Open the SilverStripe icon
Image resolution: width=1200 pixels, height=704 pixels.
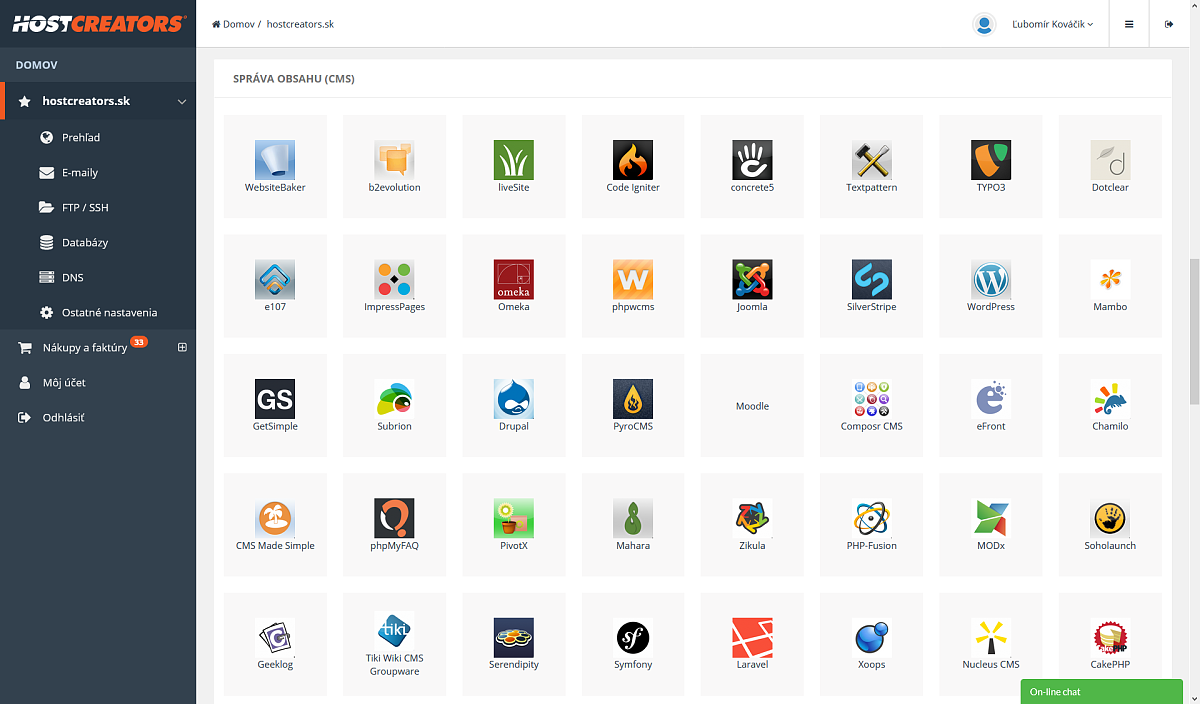(872, 279)
